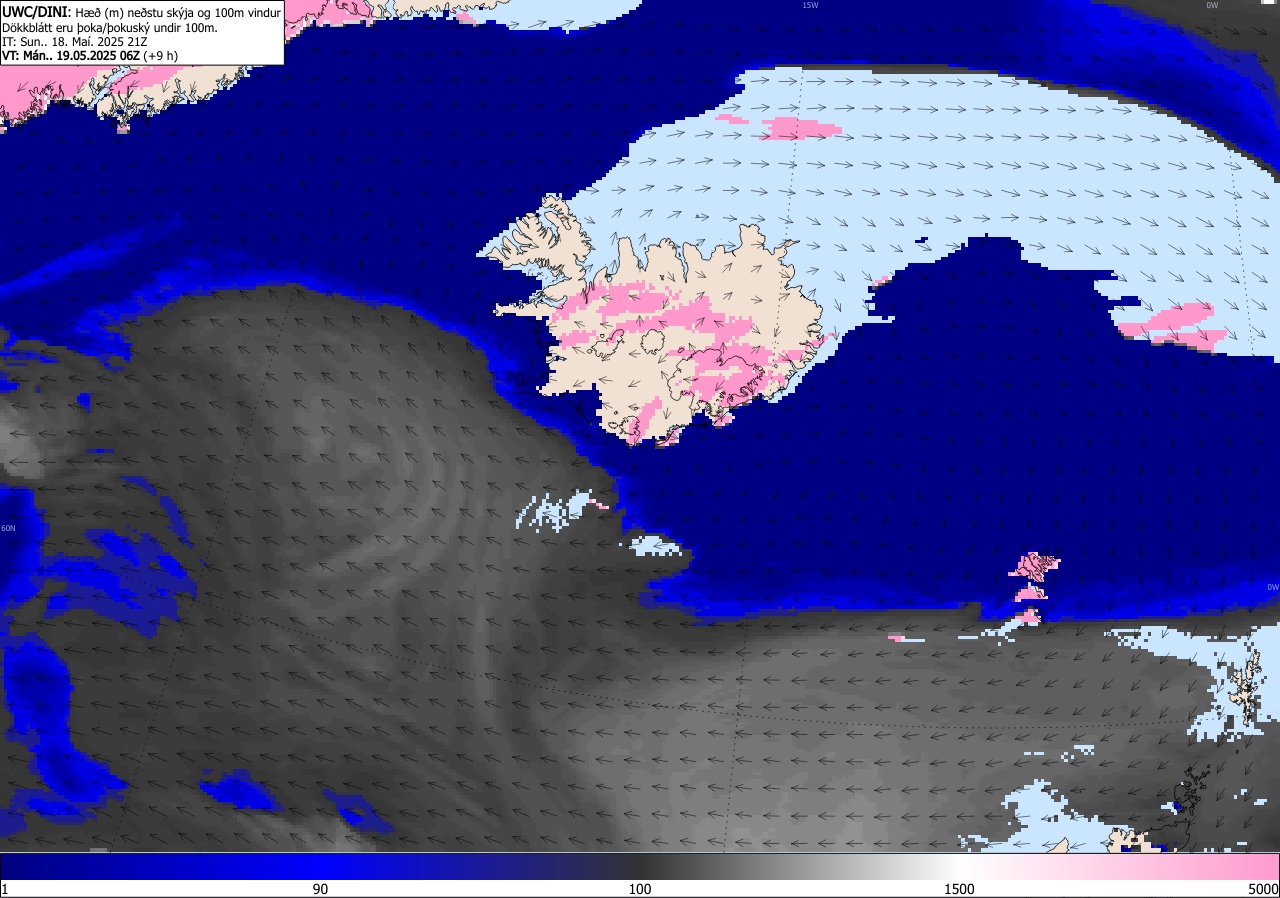Click the legend value '5000'
The image size is (1280, 898).
tap(1263, 889)
